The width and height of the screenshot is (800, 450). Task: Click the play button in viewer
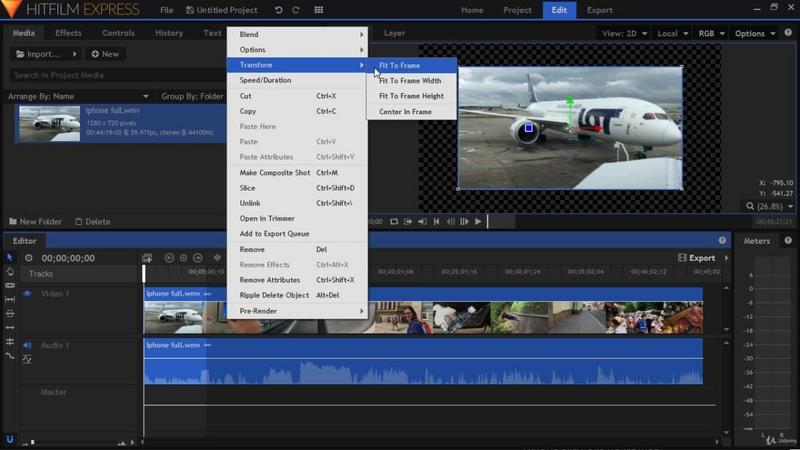[478, 221]
